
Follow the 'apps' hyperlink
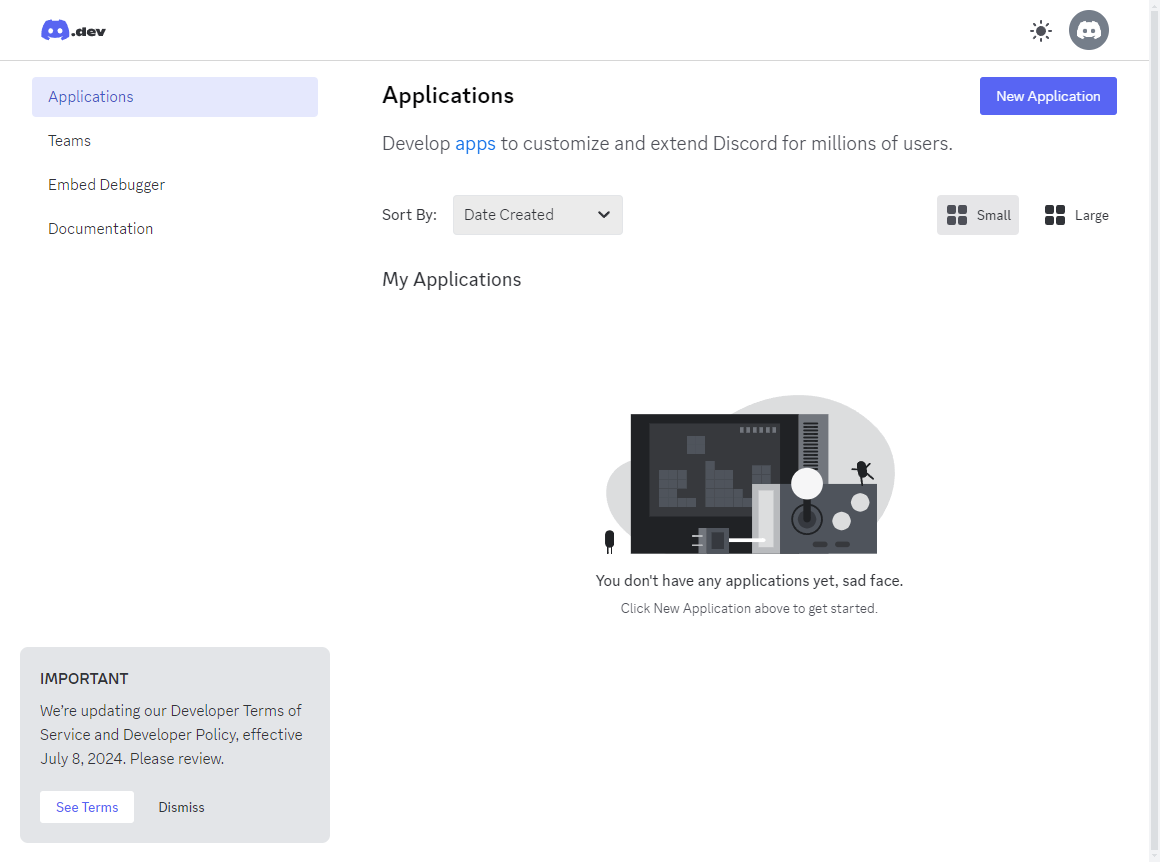[475, 144]
